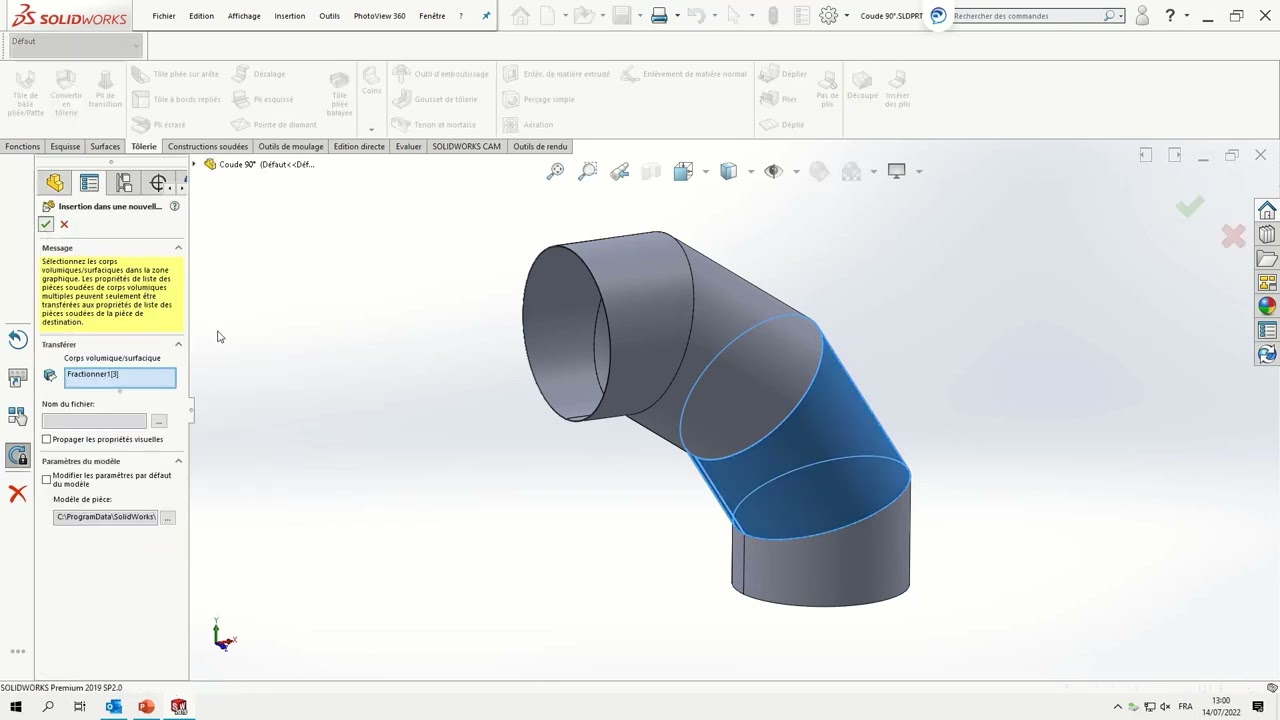Open SOLIDWORKS Resources home tab in task pane
The width and height of the screenshot is (1280, 720).
[1267, 210]
